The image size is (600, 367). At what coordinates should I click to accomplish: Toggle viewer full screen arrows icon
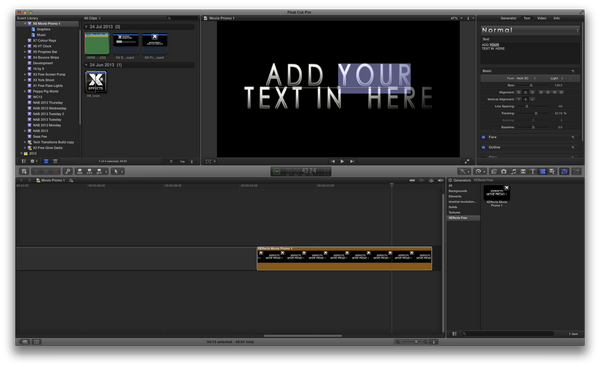[x=467, y=161]
